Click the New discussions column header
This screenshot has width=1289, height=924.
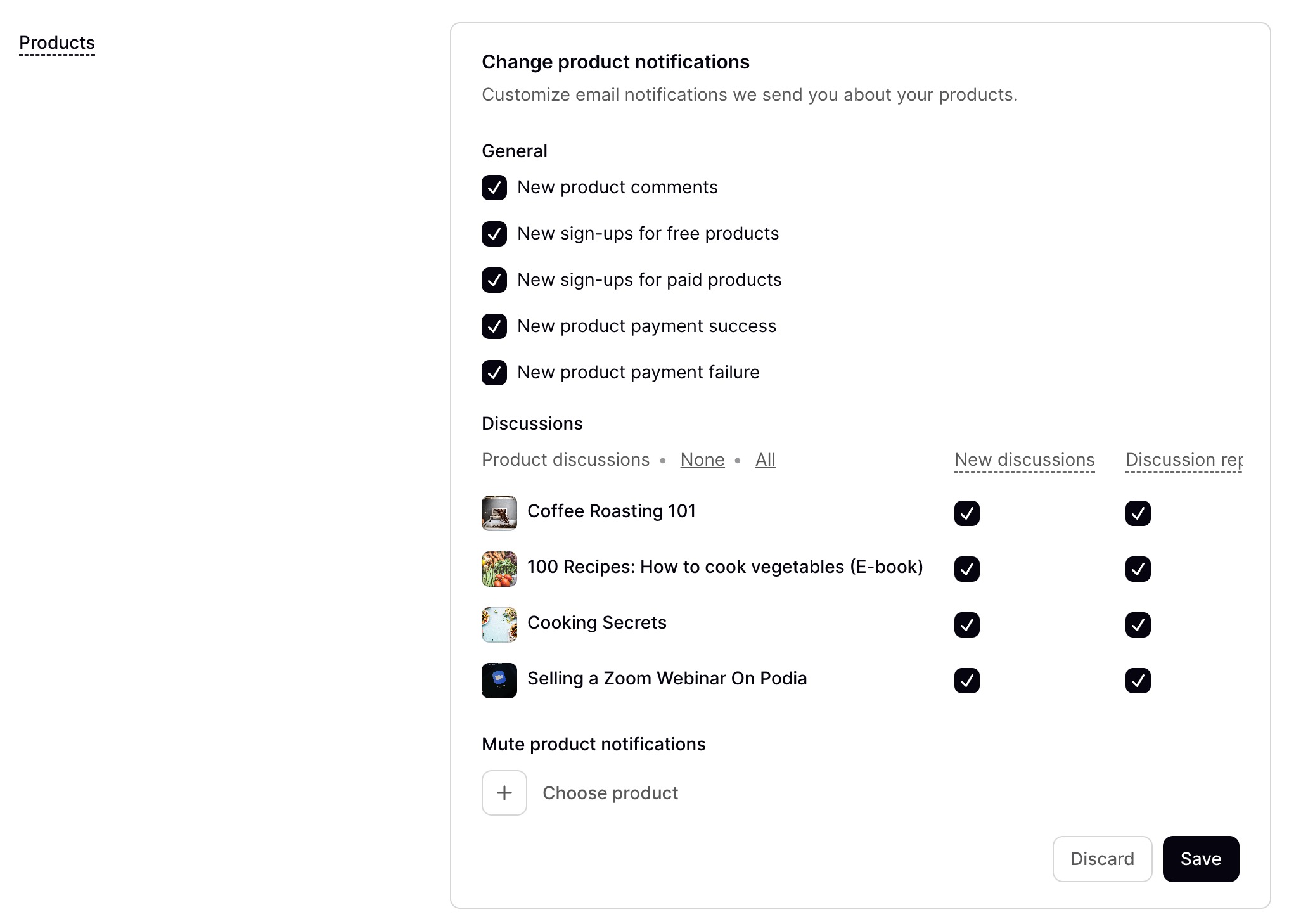pyautogui.click(x=1024, y=459)
